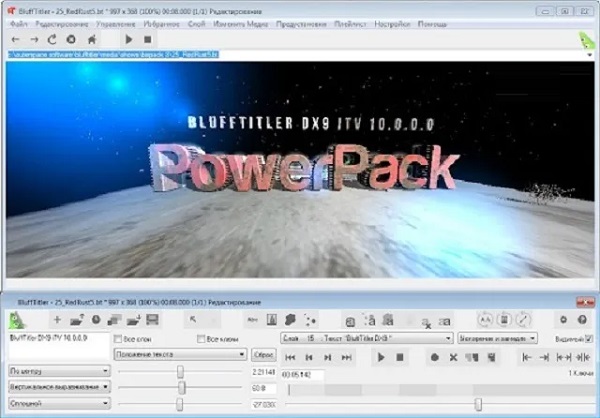The image size is (600, 418).
Task: Click the first slider's handle
Action: pos(180,372)
